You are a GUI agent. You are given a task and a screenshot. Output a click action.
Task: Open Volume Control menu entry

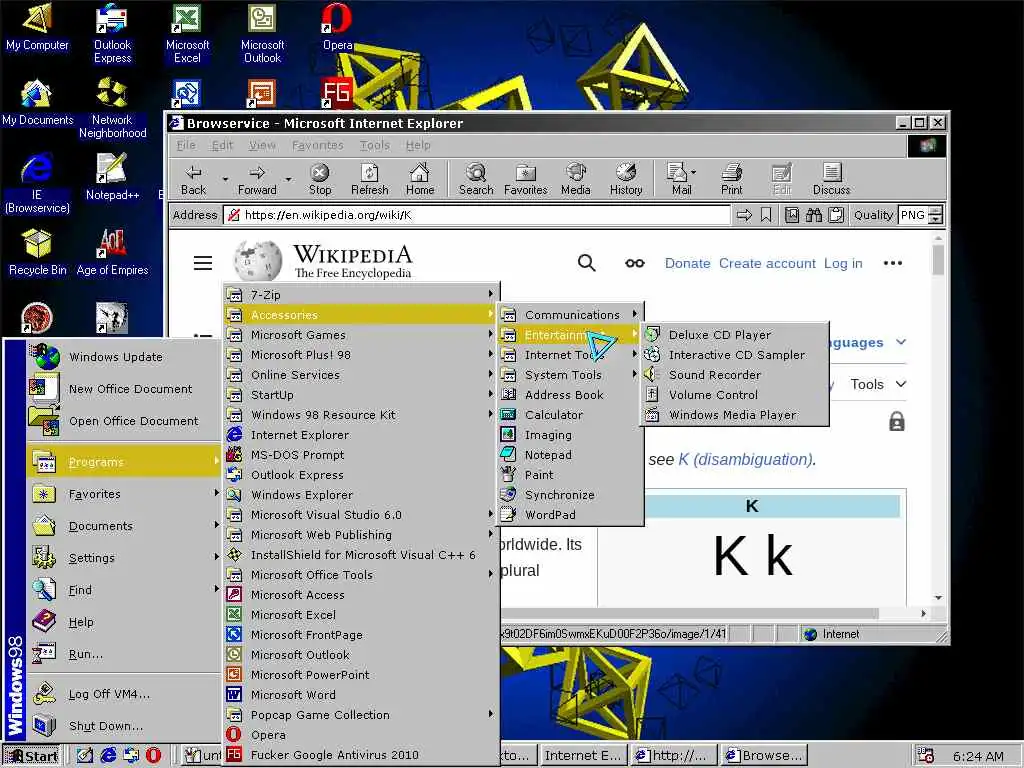tap(735, 394)
